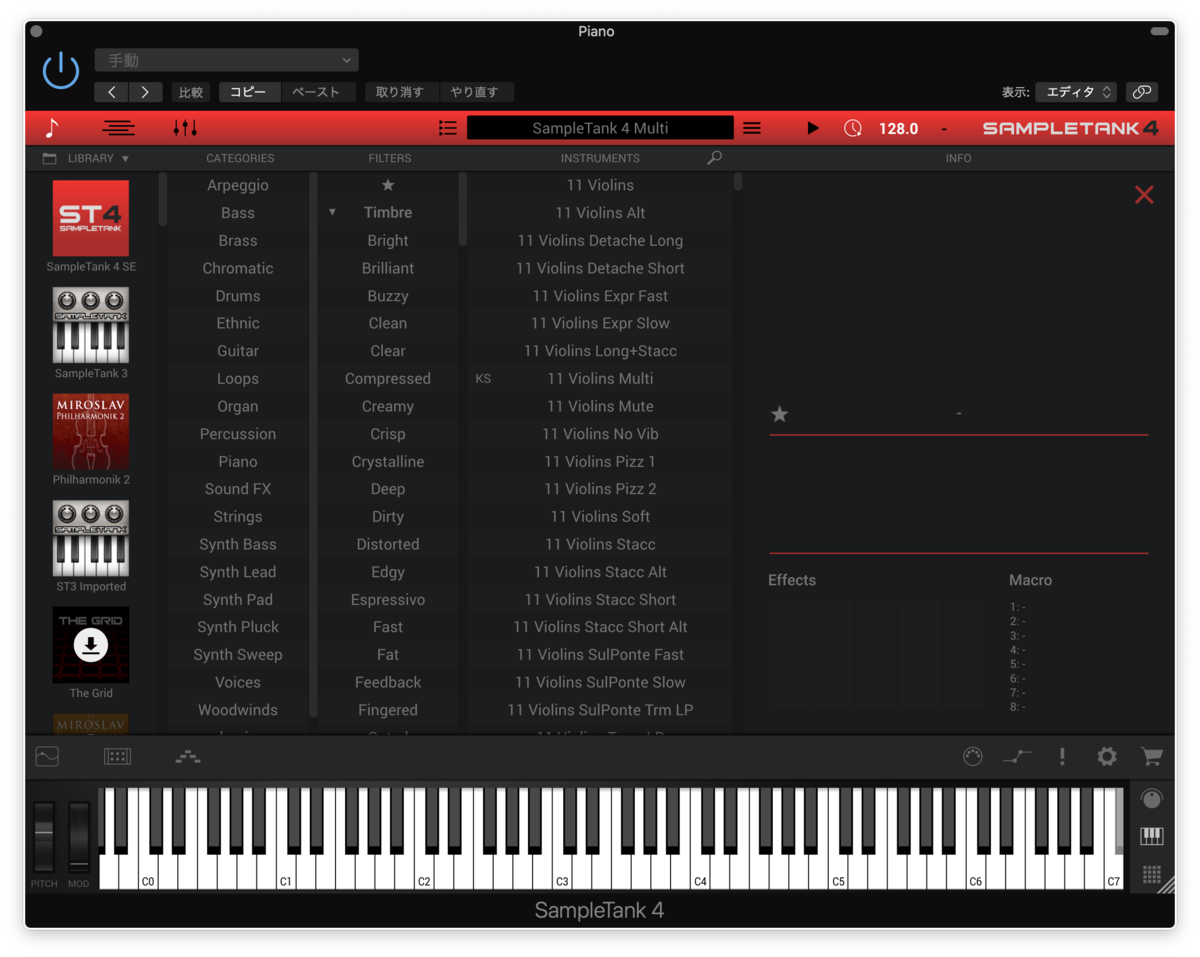Select the Strings category
The image size is (1200, 957).
(238, 517)
